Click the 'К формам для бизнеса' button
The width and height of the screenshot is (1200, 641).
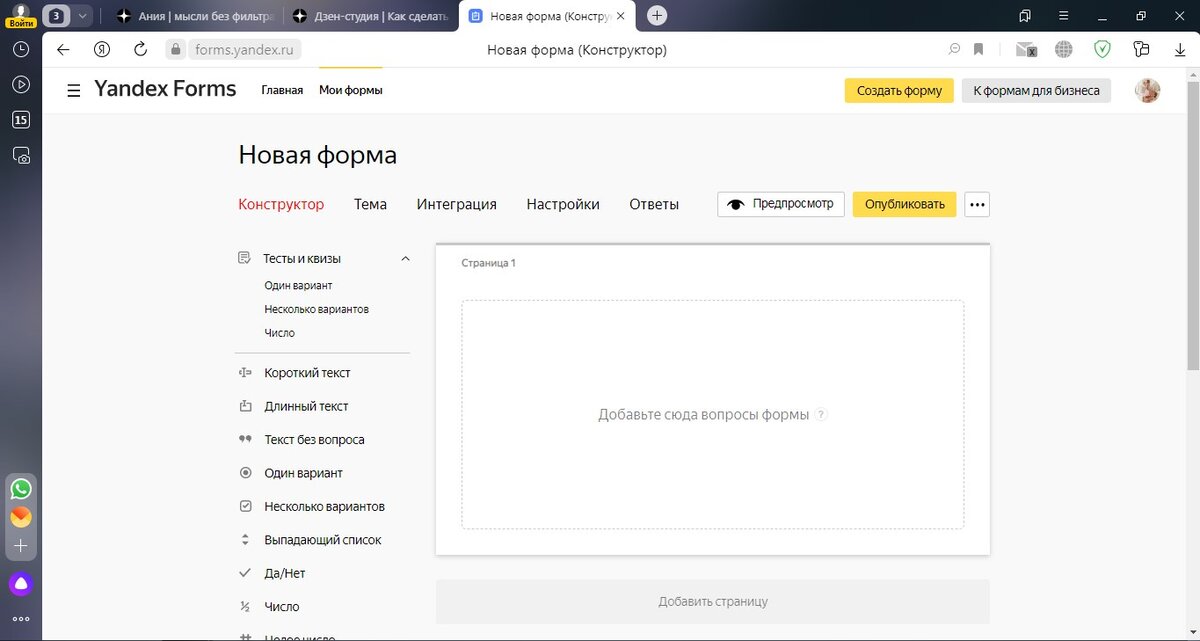1036,91
